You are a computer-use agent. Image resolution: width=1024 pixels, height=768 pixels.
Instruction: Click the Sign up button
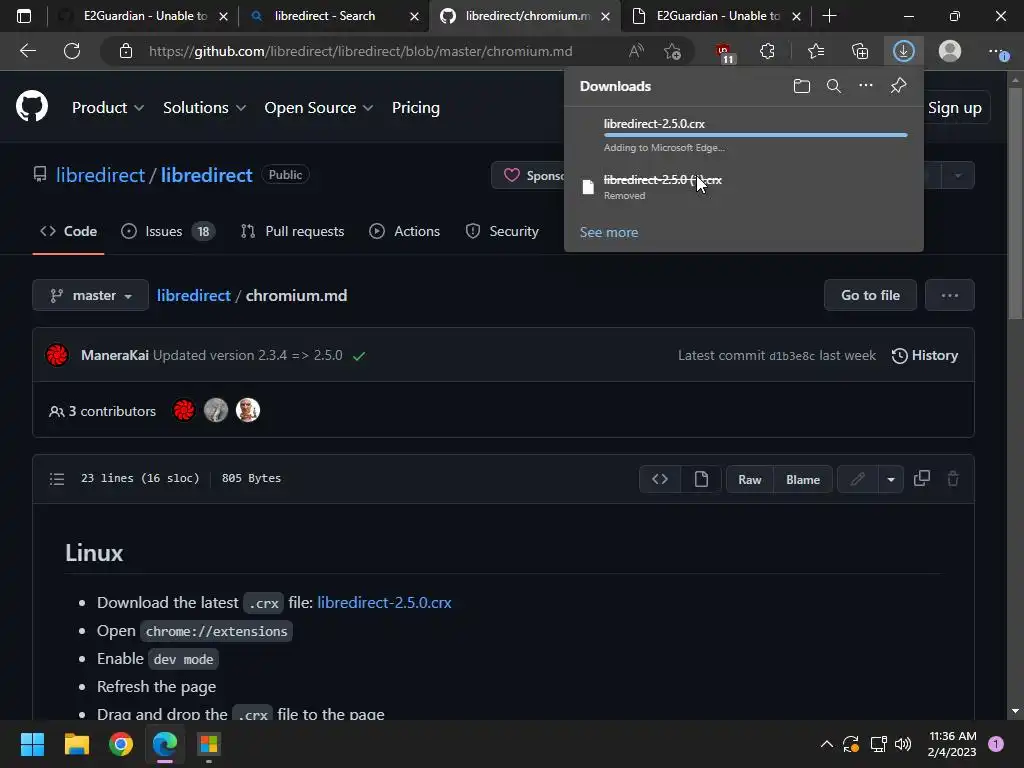coord(957,108)
